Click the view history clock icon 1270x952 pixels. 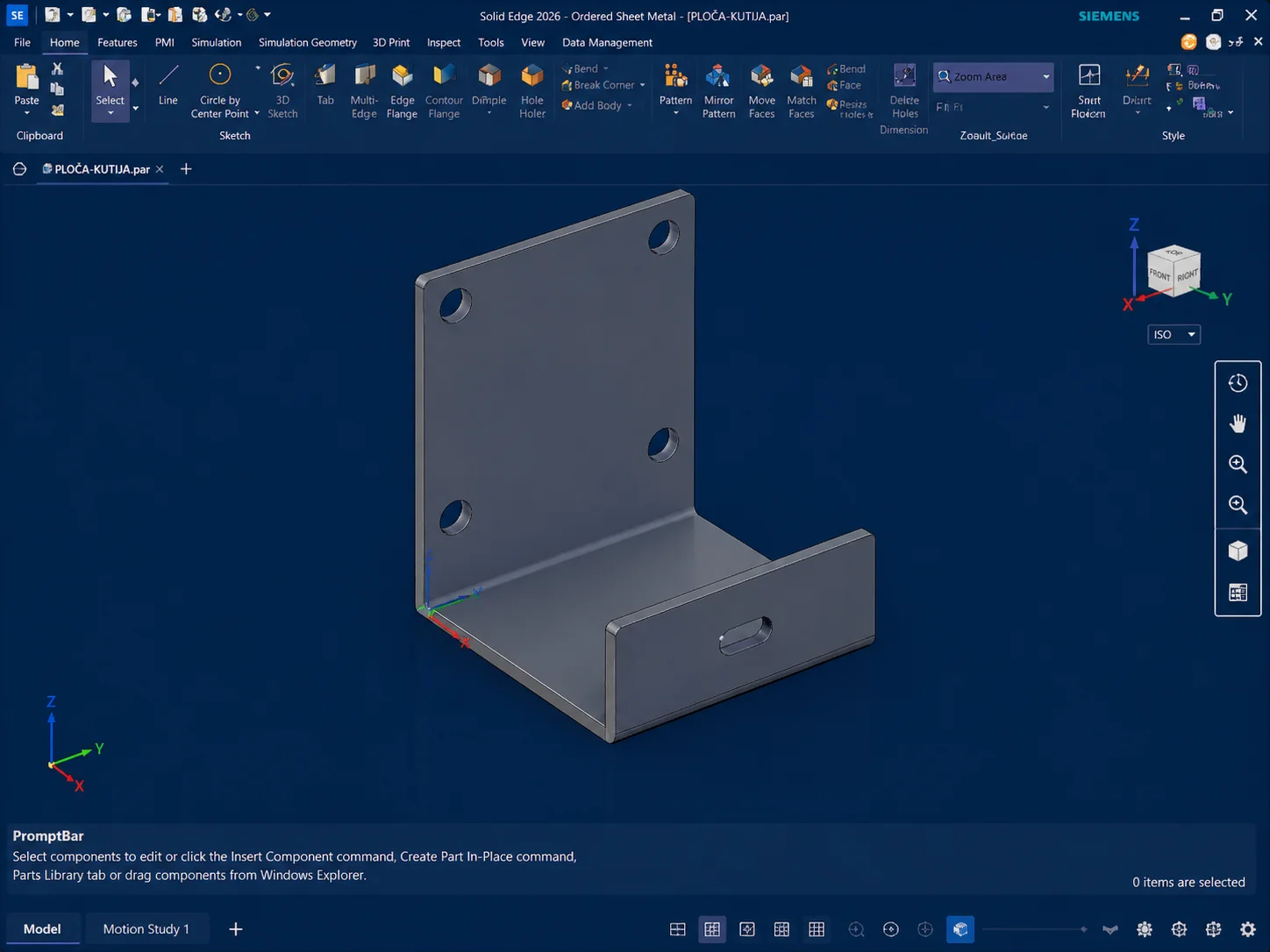[1238, 383]
